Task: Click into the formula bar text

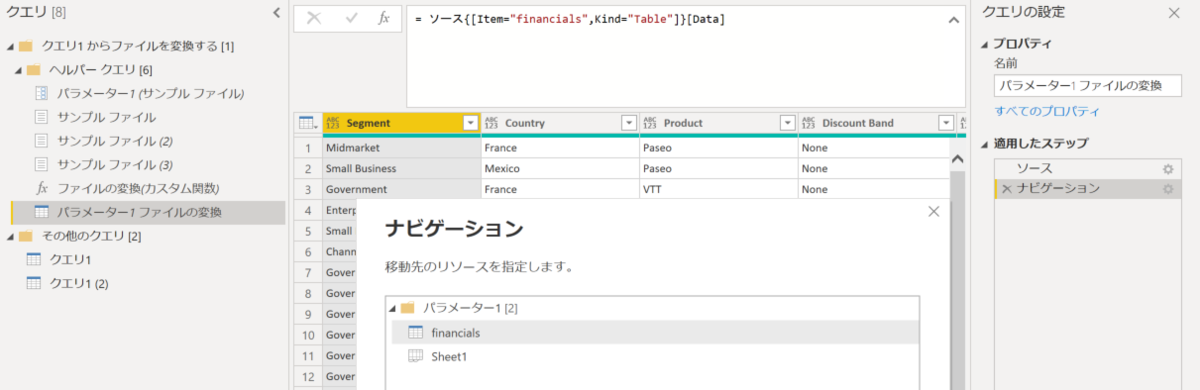Action: [569, 20]
